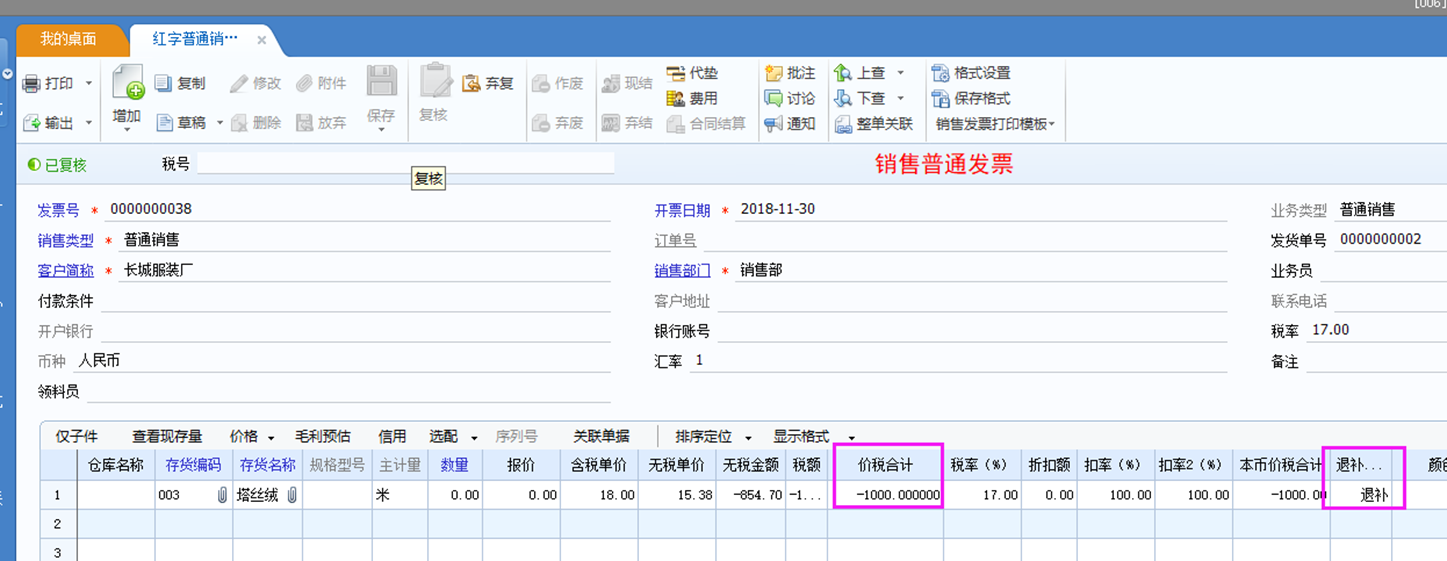
Task: Click the 仅子件 grid toolbar button
Action: (77, 436)
